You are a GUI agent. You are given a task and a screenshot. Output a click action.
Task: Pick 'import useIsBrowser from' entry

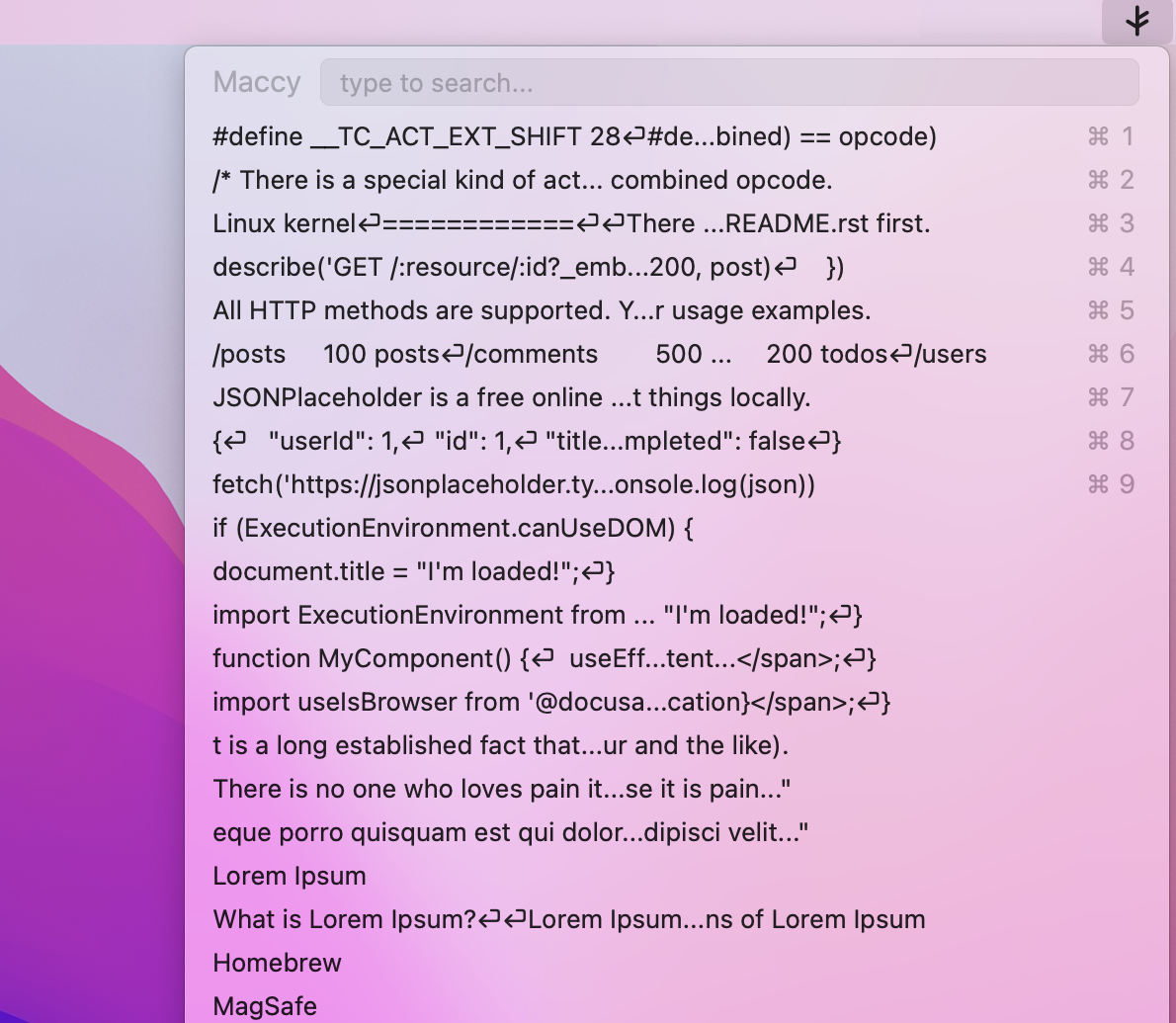[x=677, y=702]
